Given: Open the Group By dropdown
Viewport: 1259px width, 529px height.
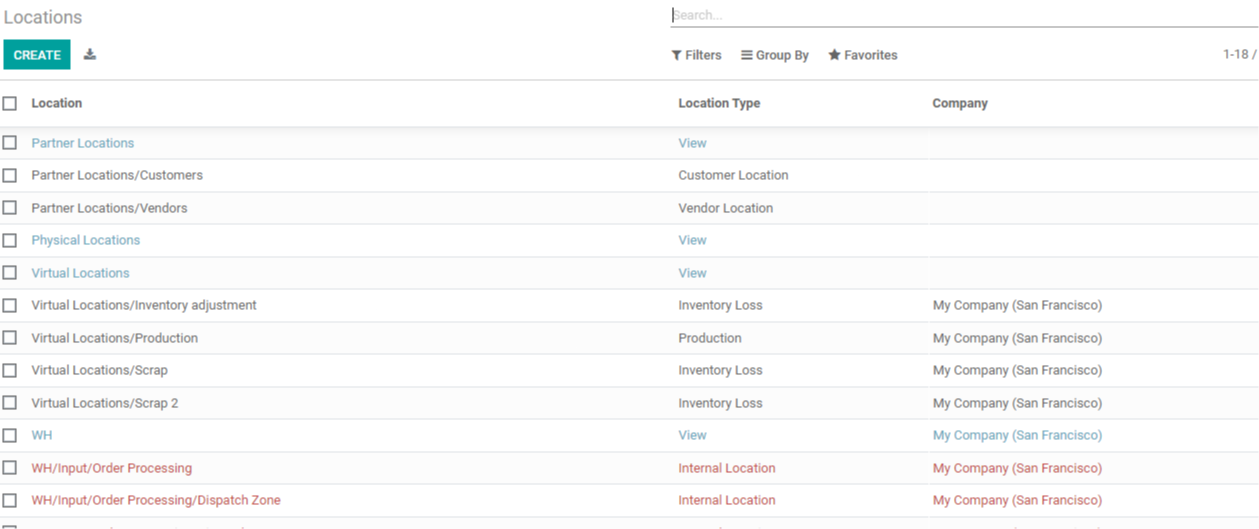Looking at the screenshot, I should point(775,55).
